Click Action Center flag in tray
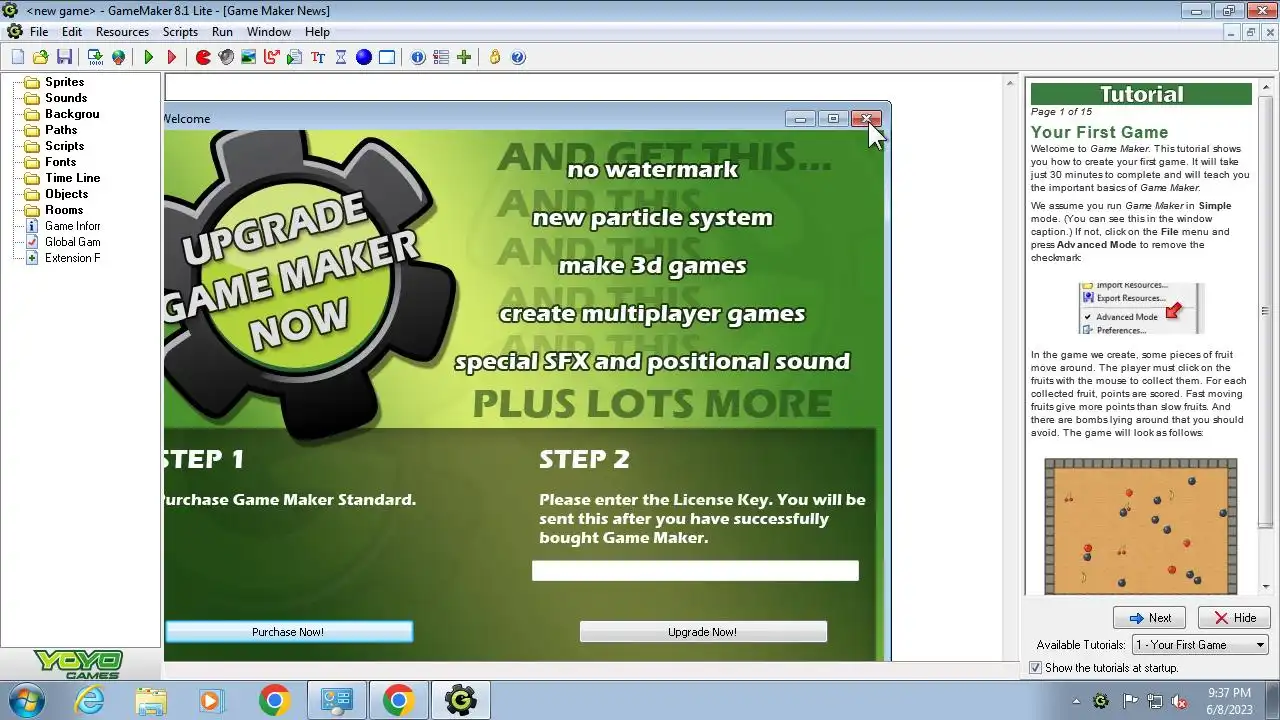Image resolution: width=1280 pixels, height=720 pixels. pyautogui.click(x=1130, y=701)
